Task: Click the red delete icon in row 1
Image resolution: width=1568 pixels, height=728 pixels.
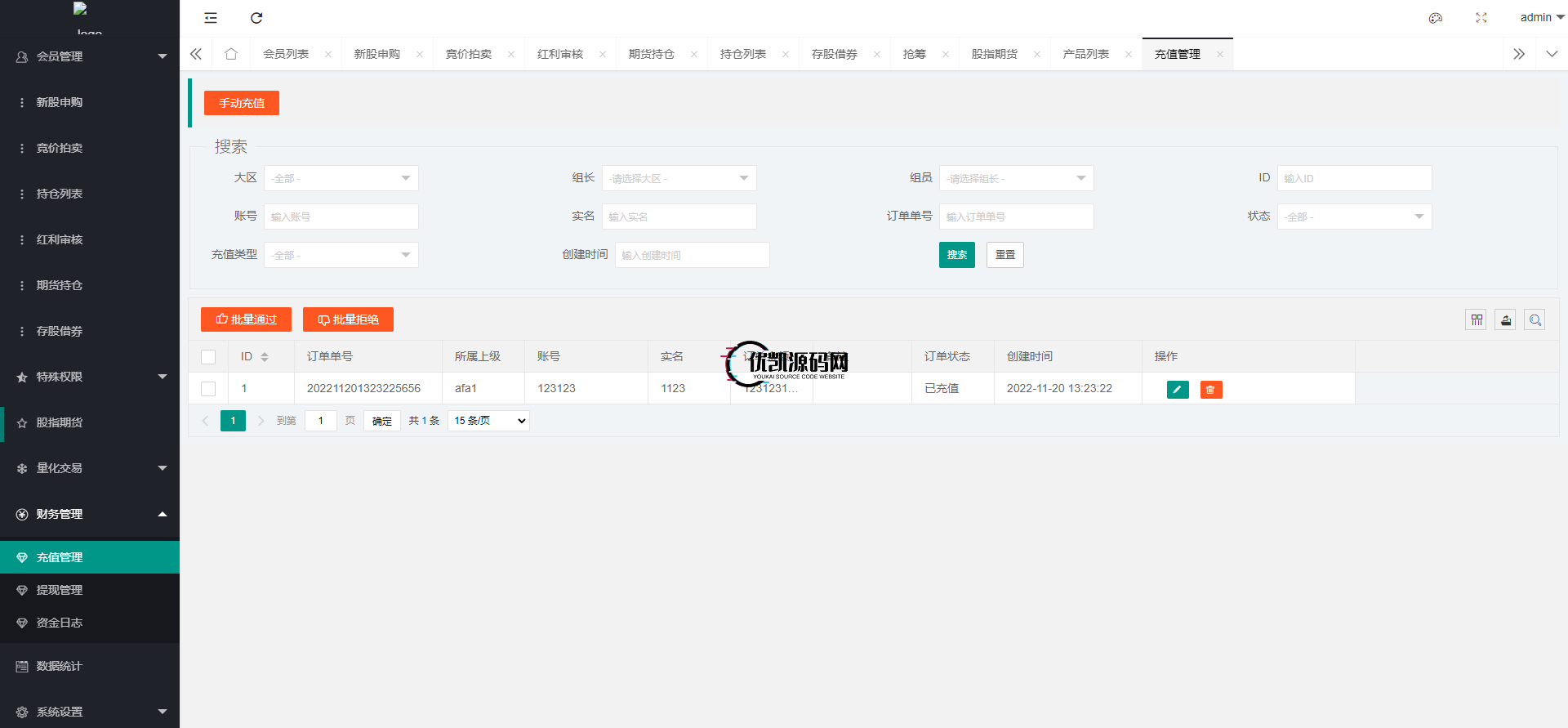Action: 1210,390
